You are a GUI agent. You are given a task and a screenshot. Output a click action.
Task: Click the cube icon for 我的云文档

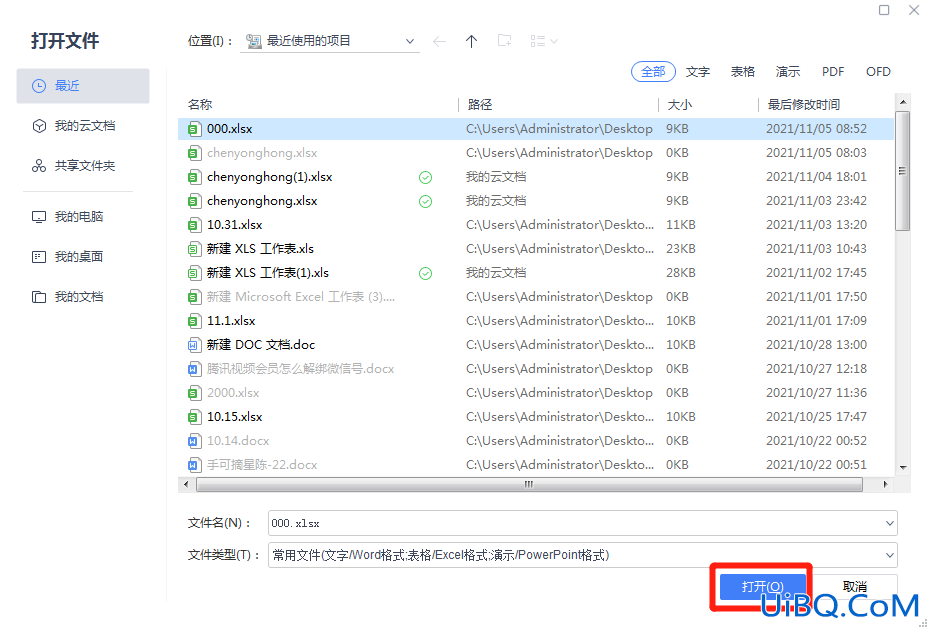[39, 126]
